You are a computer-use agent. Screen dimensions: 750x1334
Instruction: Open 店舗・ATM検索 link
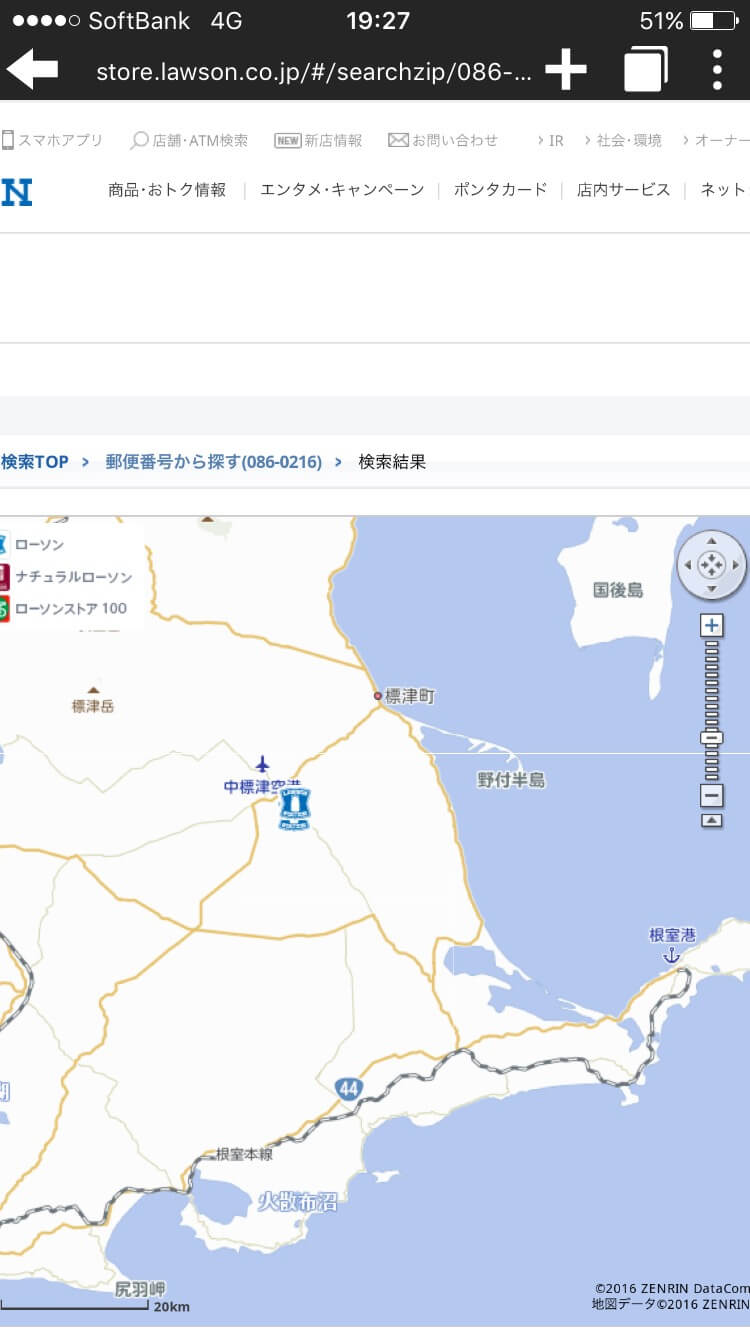(189, 140)
